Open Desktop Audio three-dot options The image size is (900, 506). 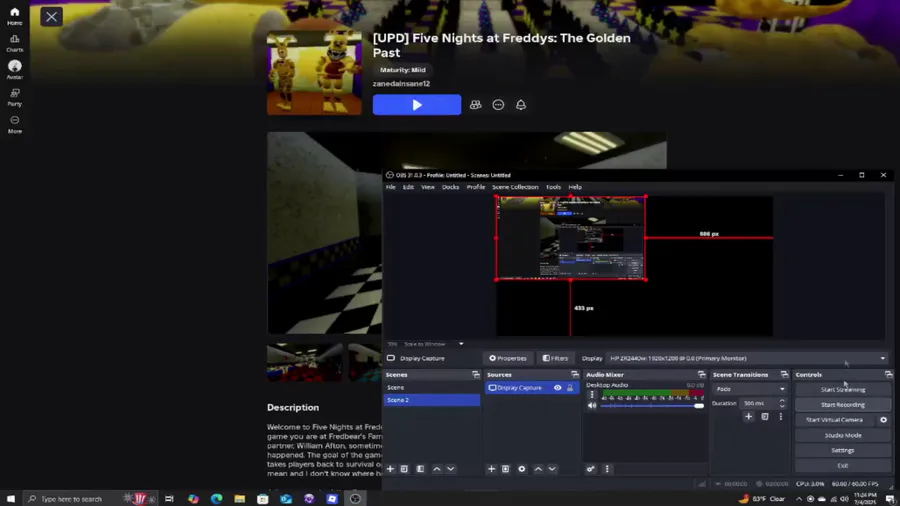(592, 395)
